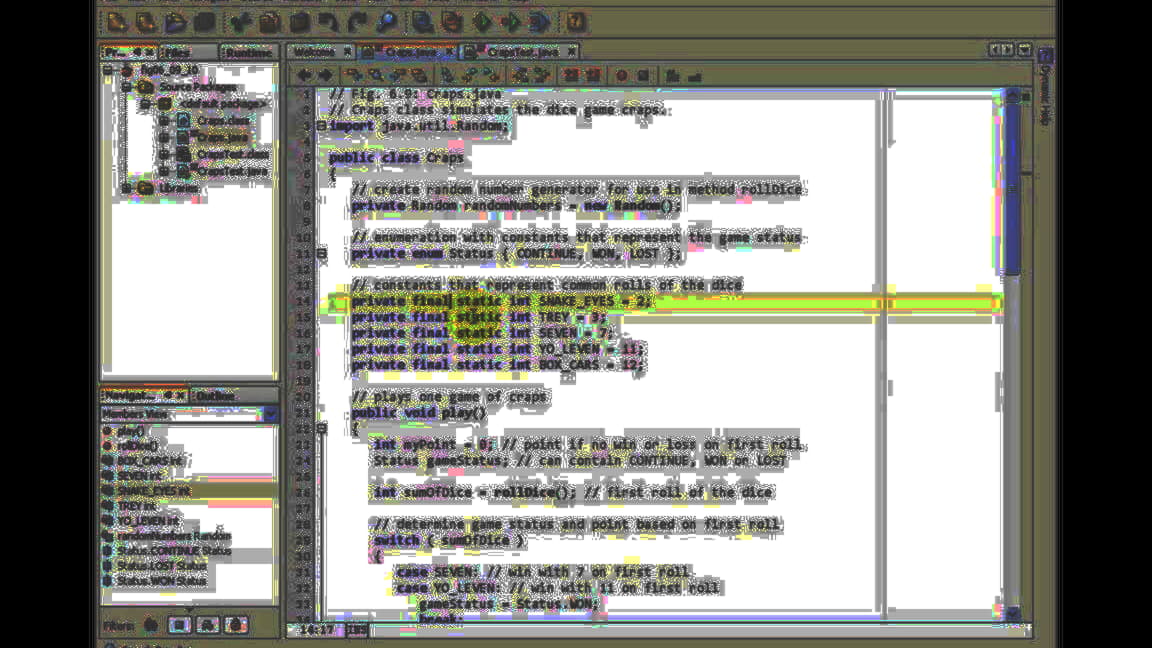This screenshot has width=1152, height=648.
Task: Toggle the last framed Navigator filter button
Action: tap(237, 625)
